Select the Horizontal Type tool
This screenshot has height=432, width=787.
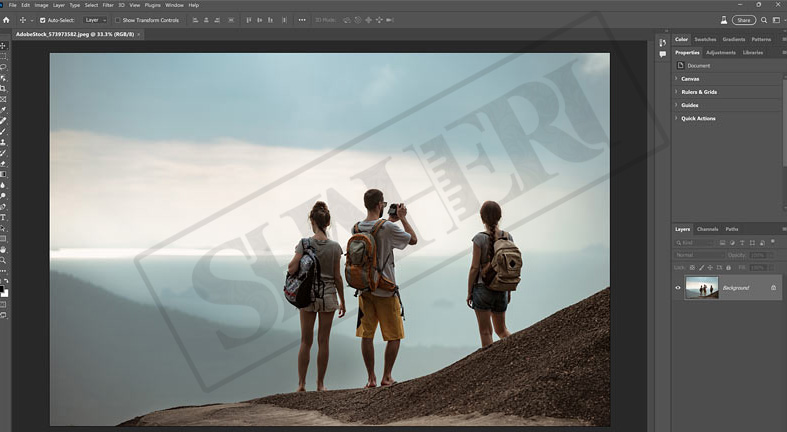[4, 217]
